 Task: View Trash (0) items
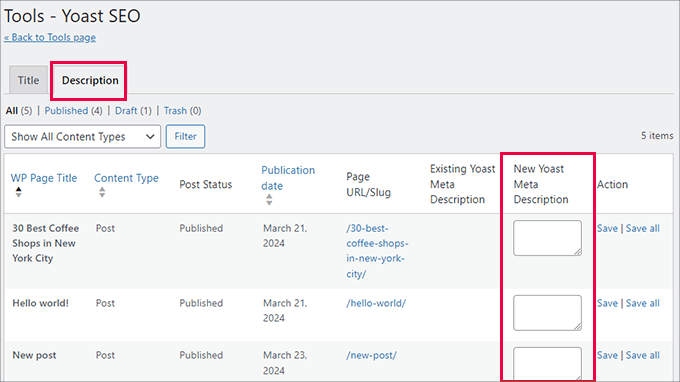[x=182, y=111]
